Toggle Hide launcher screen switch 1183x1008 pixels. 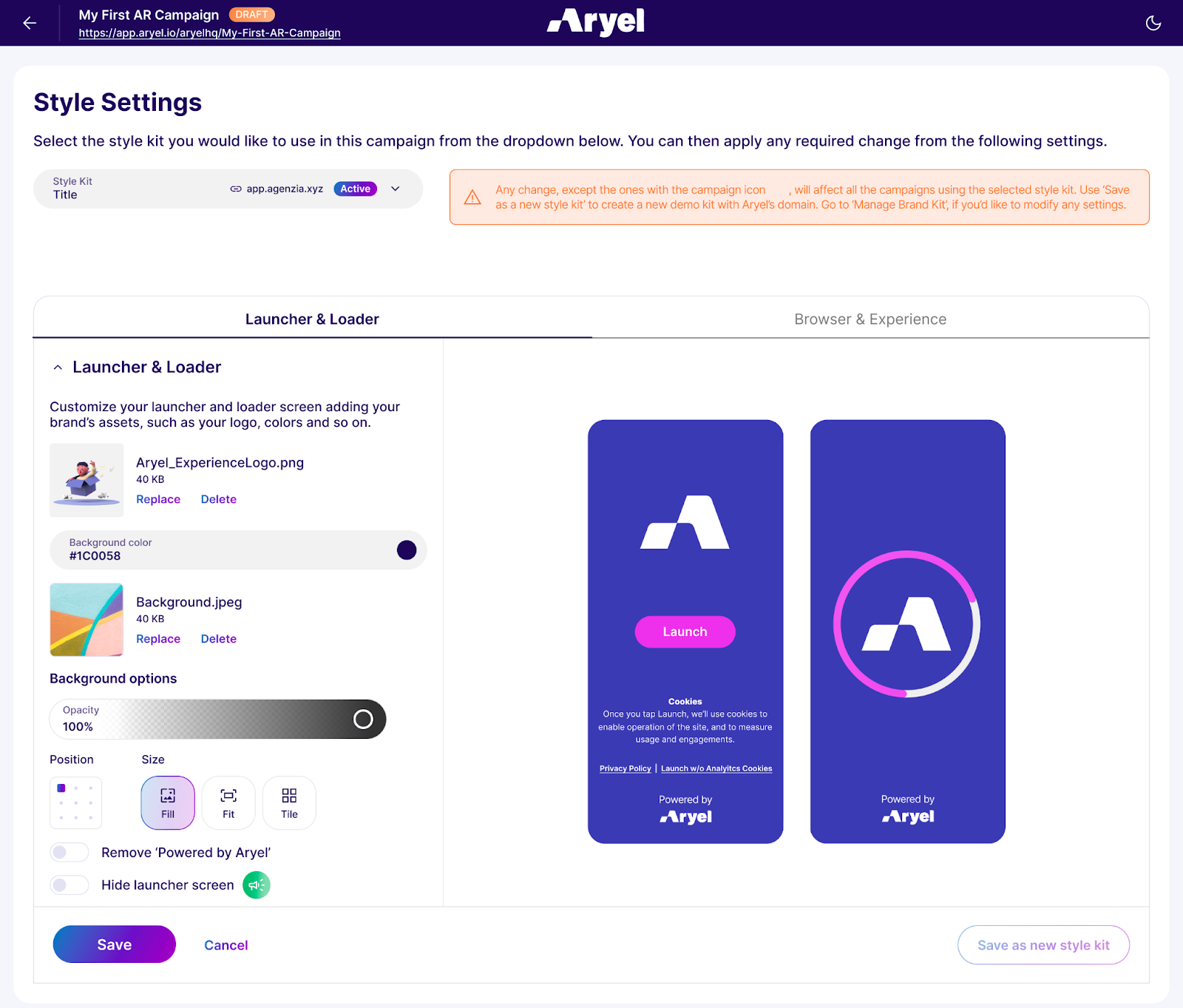point(70,885)
